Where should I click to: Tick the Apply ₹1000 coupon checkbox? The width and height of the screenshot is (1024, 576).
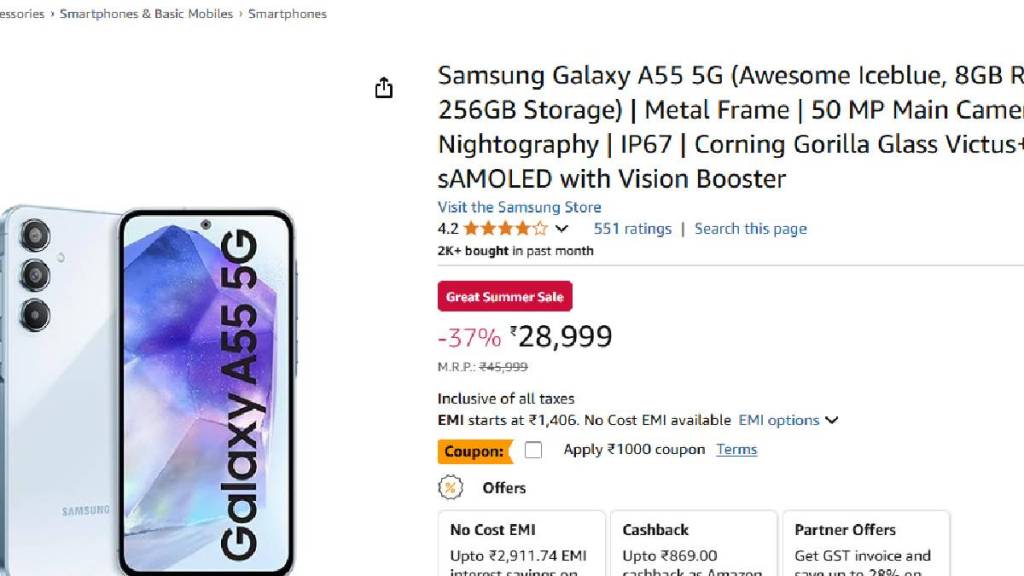pos(534,450)
